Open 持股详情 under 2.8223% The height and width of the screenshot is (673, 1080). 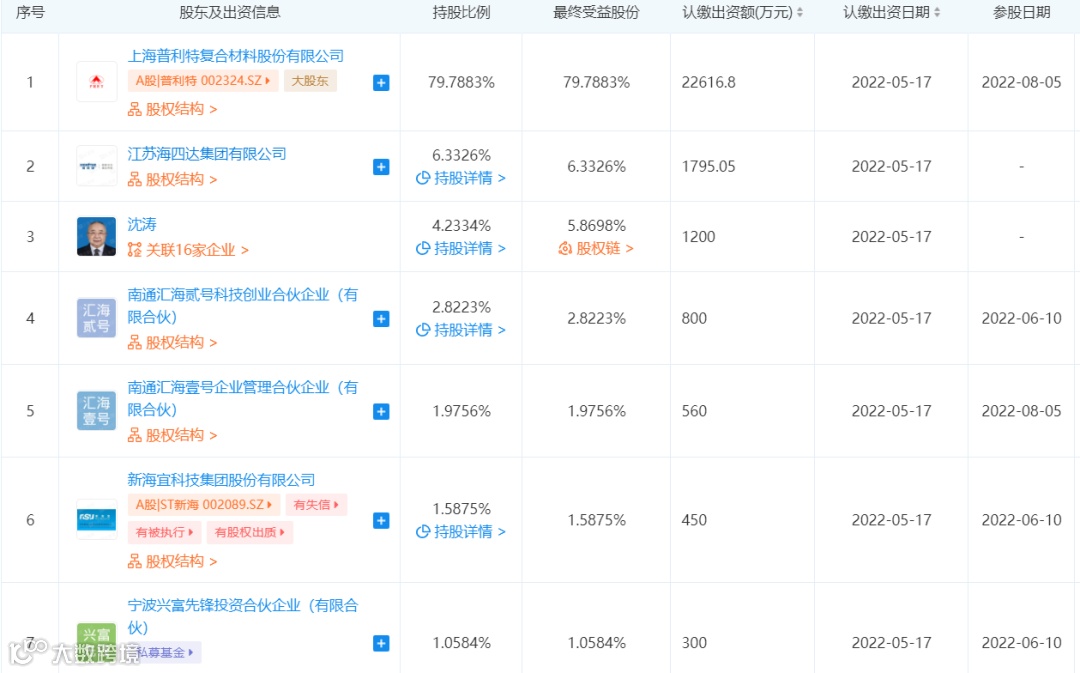[461, 331]
